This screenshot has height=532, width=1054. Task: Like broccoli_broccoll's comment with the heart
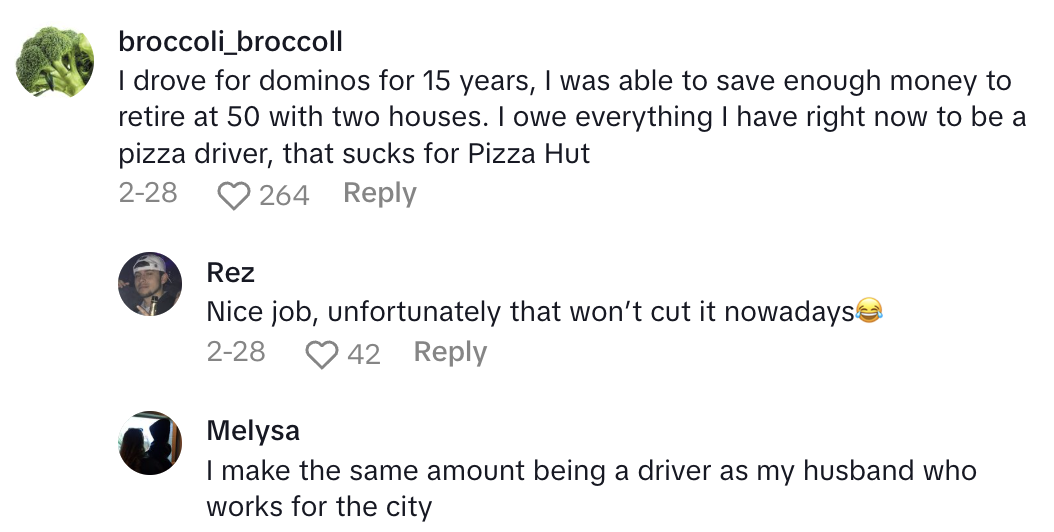[233, 195]
